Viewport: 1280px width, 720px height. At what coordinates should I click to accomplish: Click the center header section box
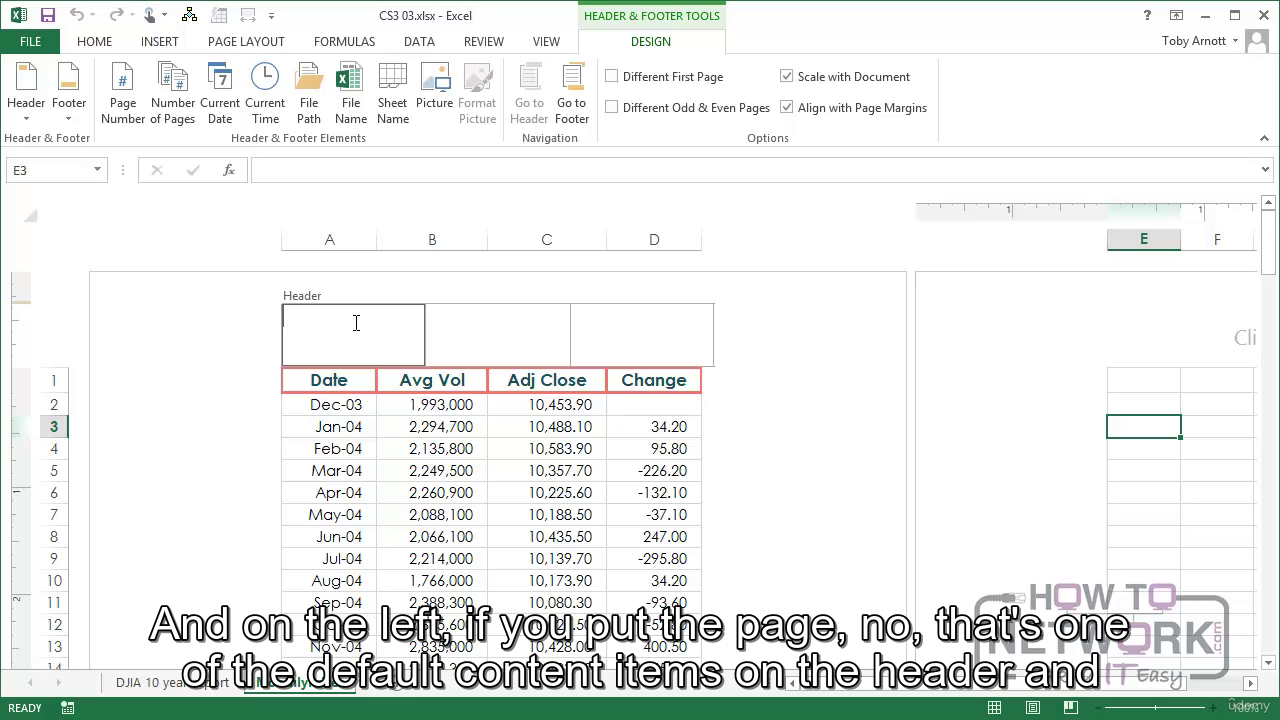pyautogui.click(x=497, y=335)
